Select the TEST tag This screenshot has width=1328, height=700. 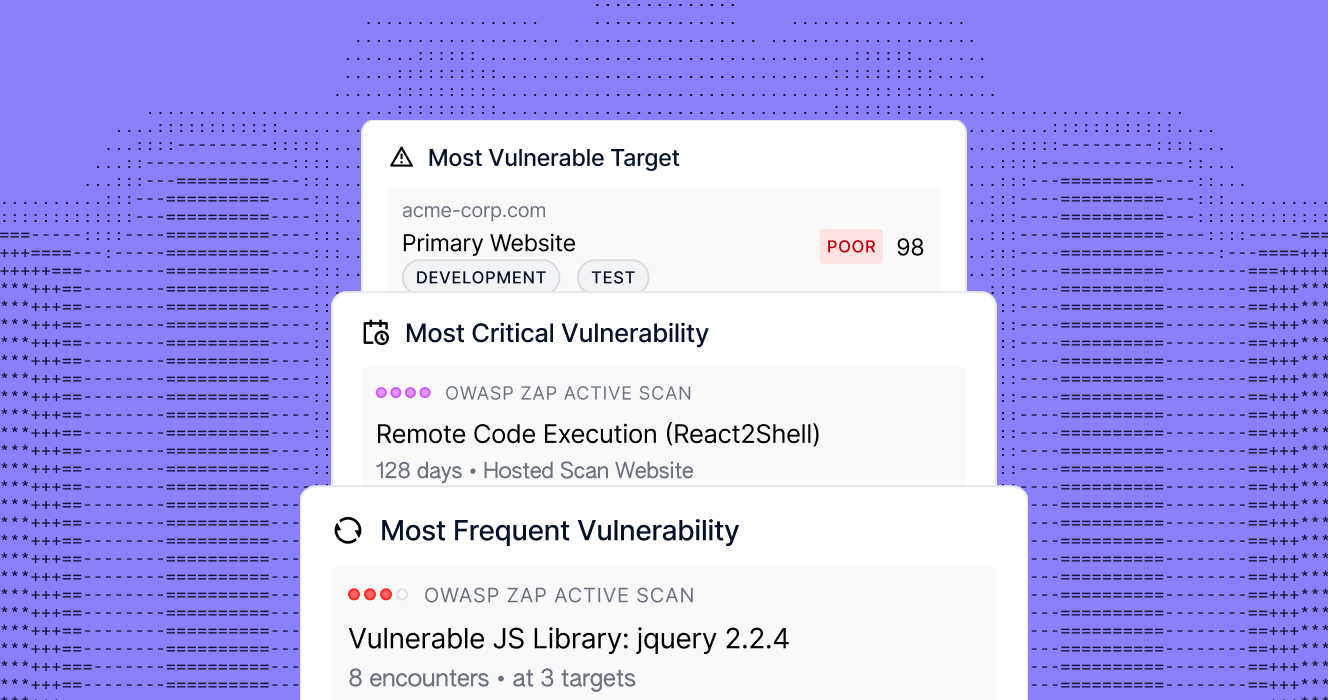pyautogui.click(x=613, y=277)
